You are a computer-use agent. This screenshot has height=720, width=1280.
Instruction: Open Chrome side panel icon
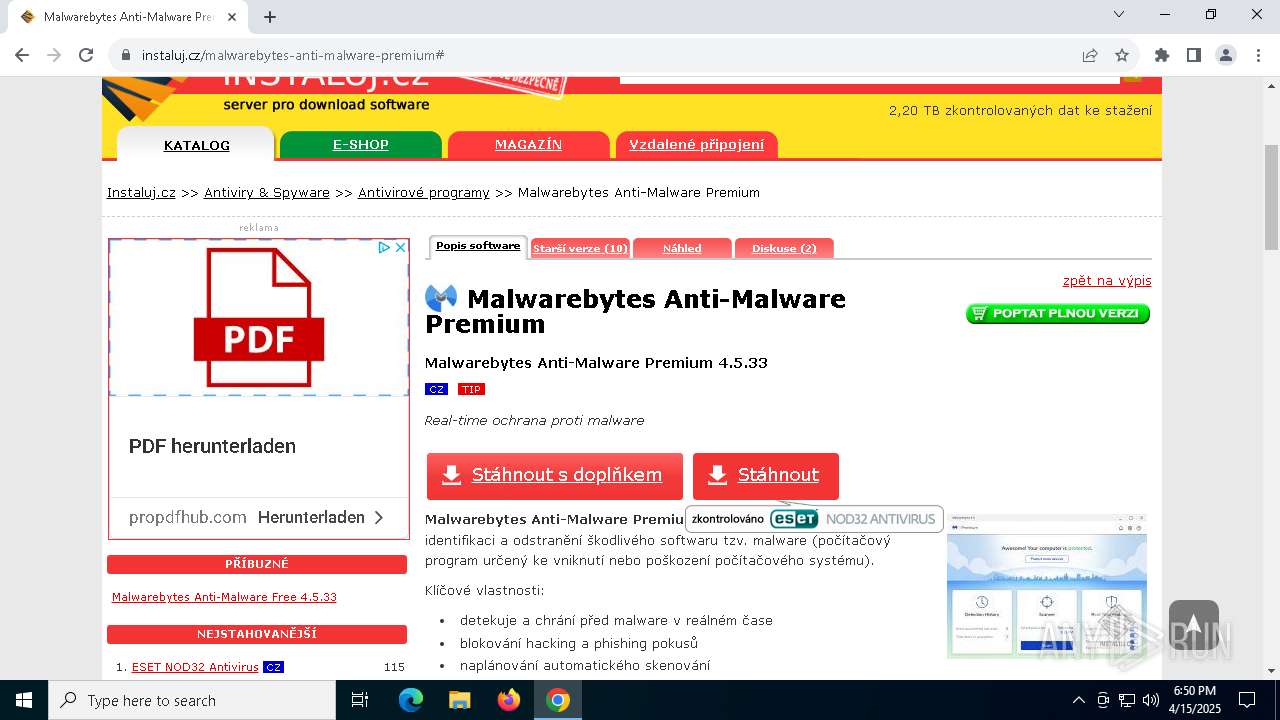click(x=1194, y=55)
